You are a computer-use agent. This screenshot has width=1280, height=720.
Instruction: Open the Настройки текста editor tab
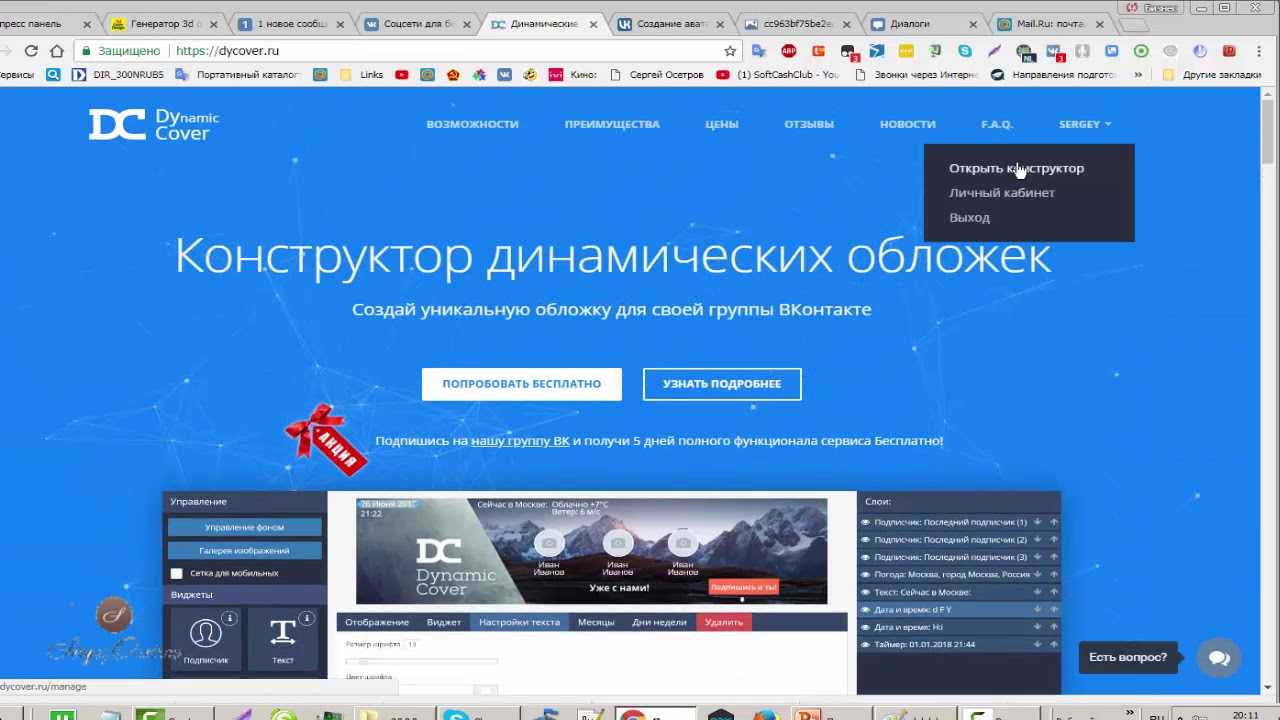[x=519, y=622]
